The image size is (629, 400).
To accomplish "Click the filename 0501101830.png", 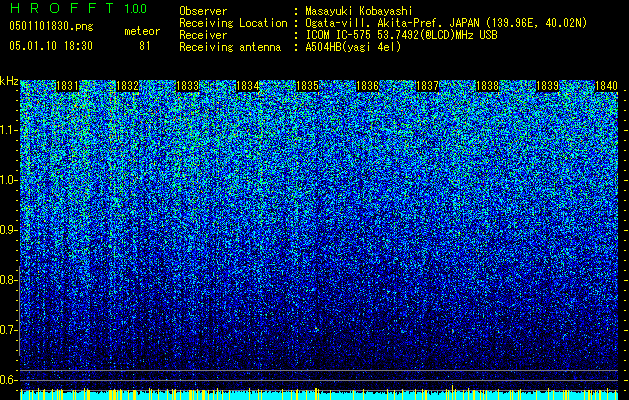I will pyautogui.click(x=51, y=26).
